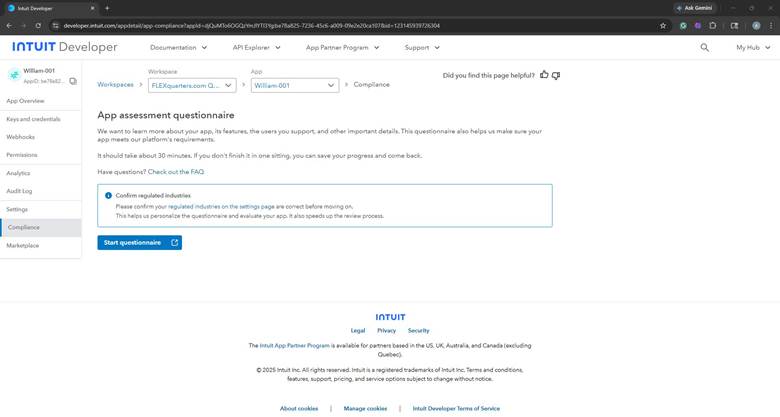Bookmark this page with the star icon
The image size is (780, 417).
[663, 26]
